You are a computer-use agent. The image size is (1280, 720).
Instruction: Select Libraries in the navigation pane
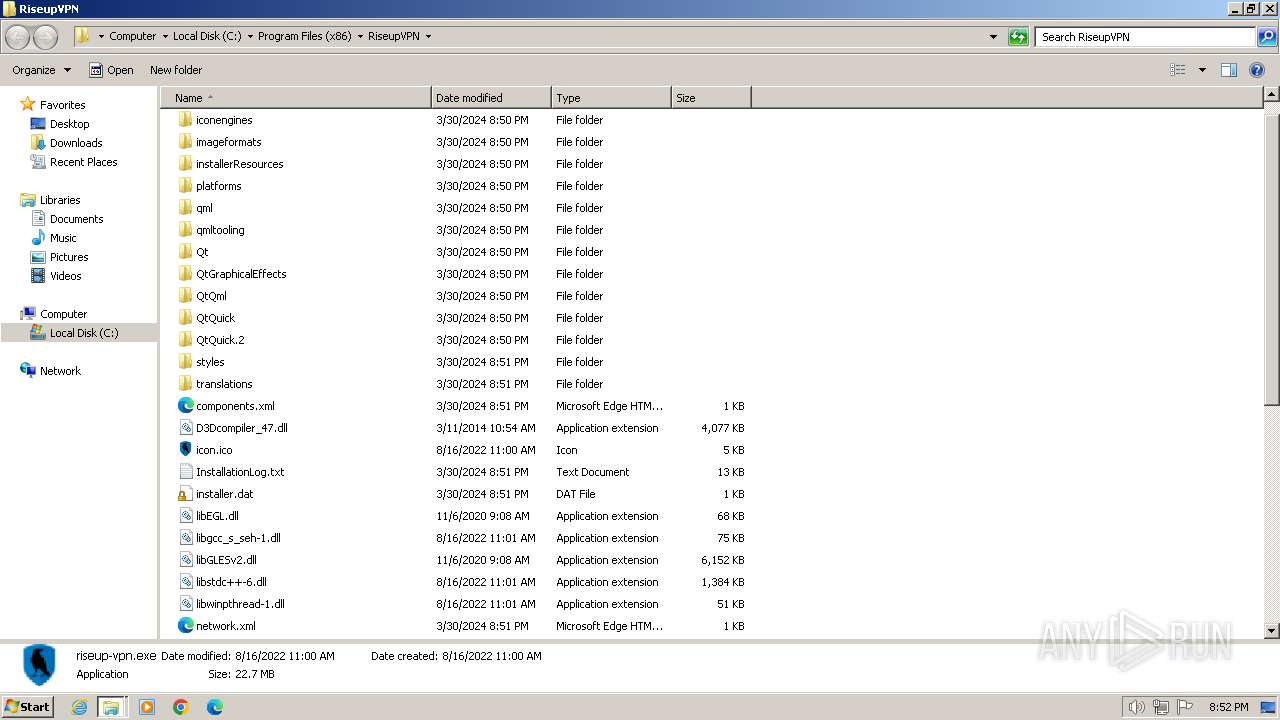click(x=60, y=200)
